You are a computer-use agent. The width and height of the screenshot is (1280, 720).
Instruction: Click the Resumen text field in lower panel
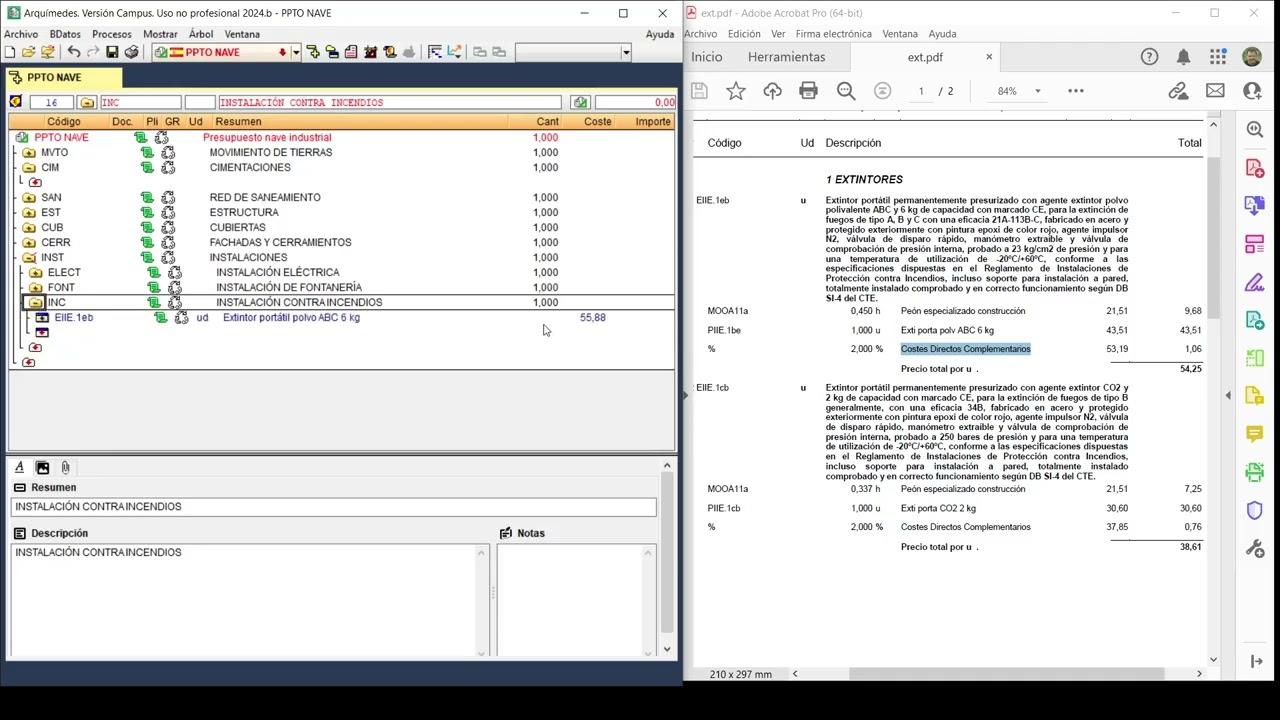tap(333, 507)
